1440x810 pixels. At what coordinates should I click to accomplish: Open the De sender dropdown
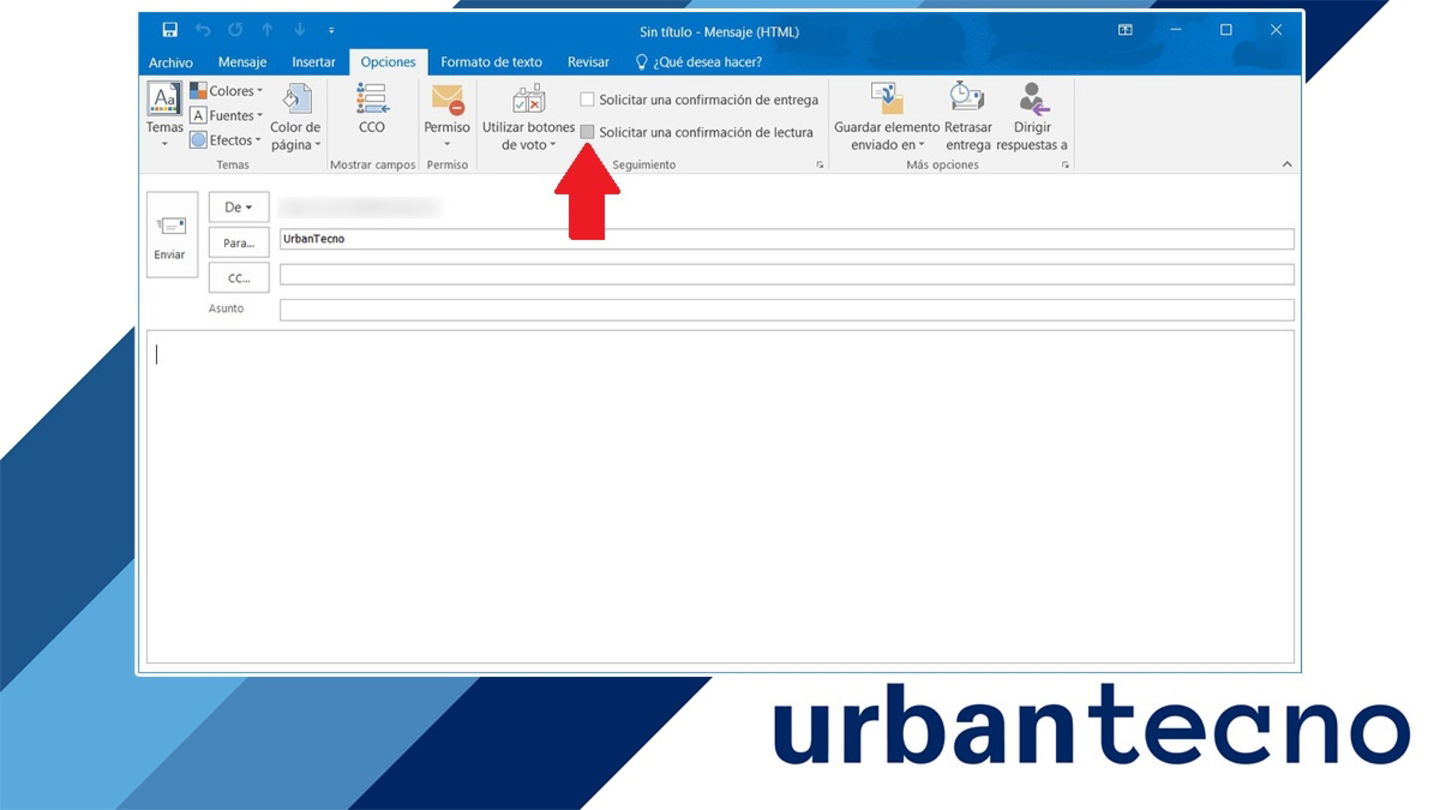(239, 207)
